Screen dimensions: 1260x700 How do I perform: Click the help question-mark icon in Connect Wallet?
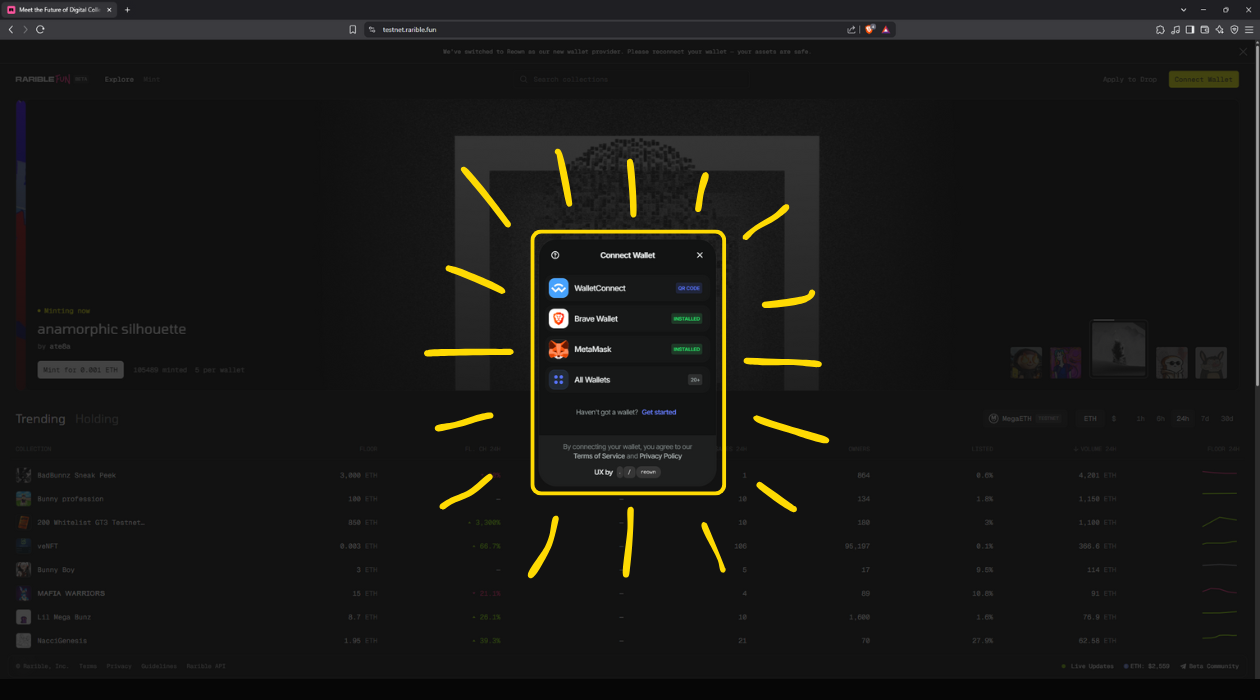pyautogui.click(x=555, y=255)
